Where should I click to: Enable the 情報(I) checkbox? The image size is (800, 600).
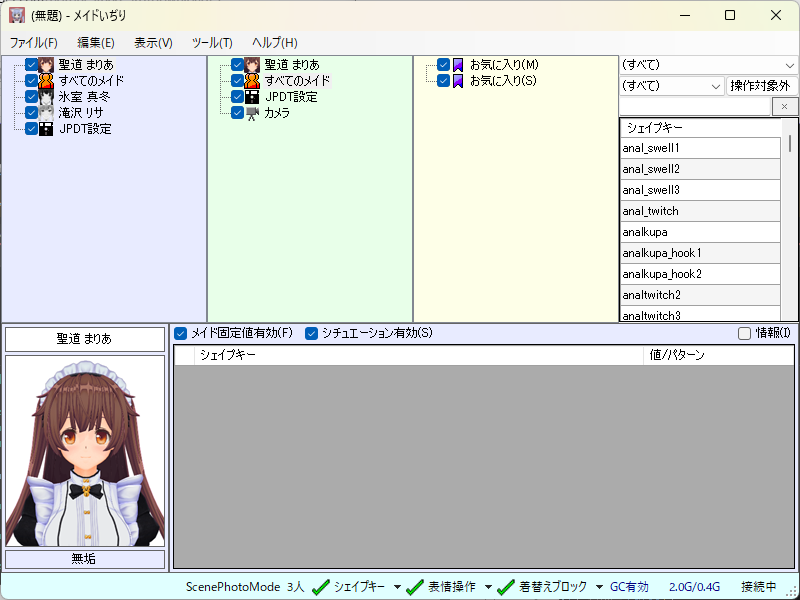click(744, 333)
